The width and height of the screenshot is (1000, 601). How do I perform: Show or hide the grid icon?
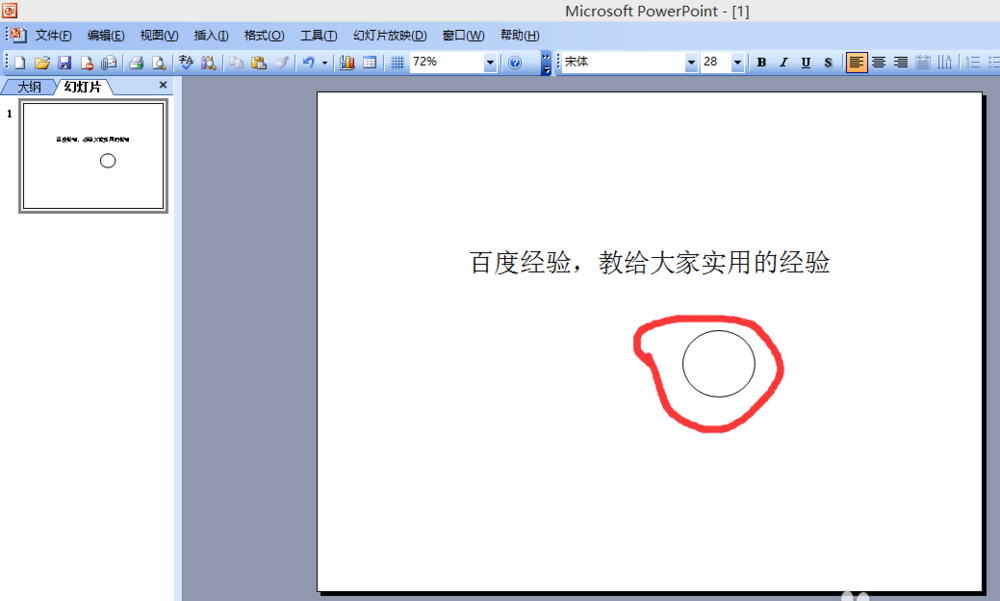coord(397,63)
